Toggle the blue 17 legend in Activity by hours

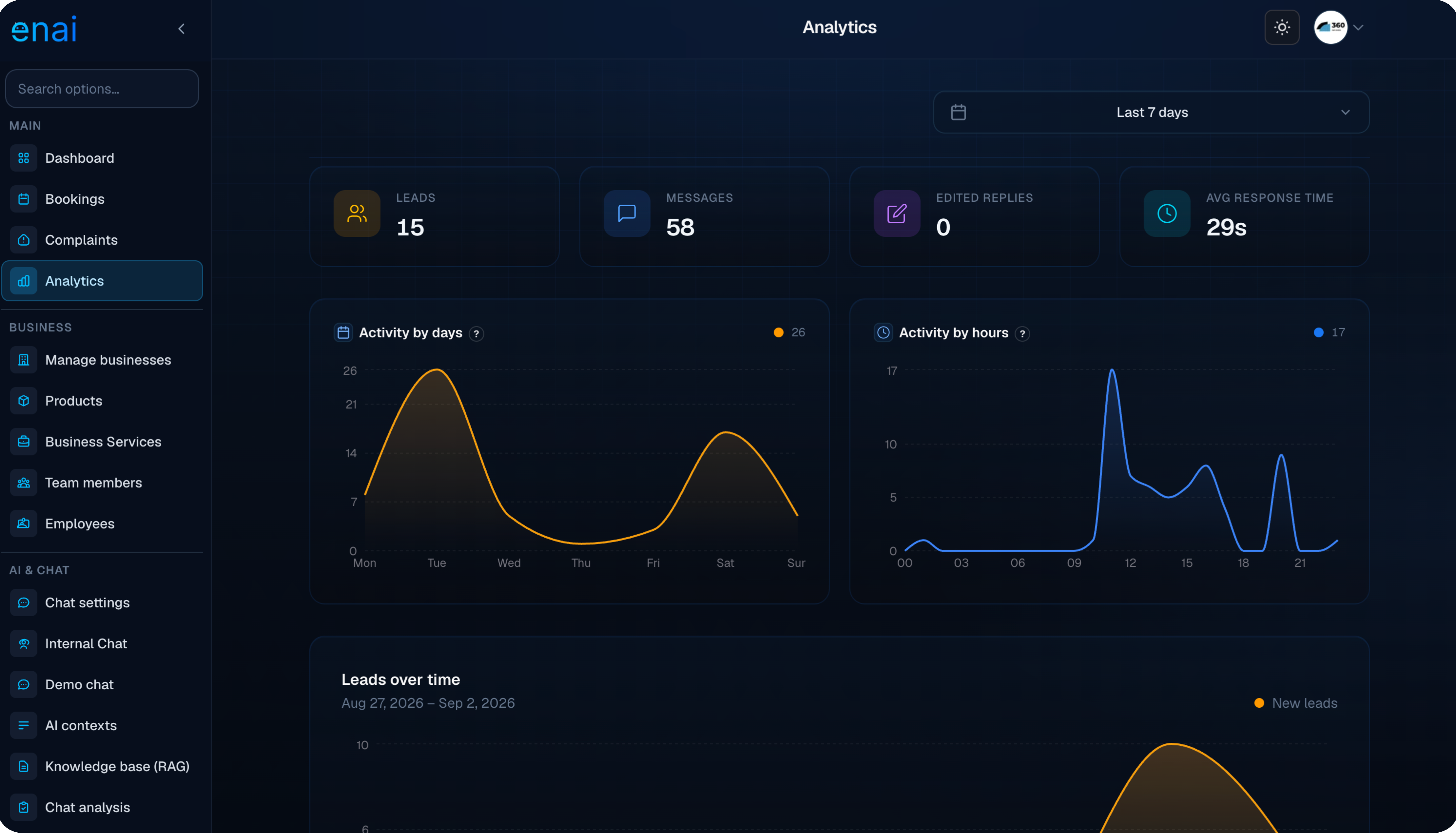[x=1330, y=333]
